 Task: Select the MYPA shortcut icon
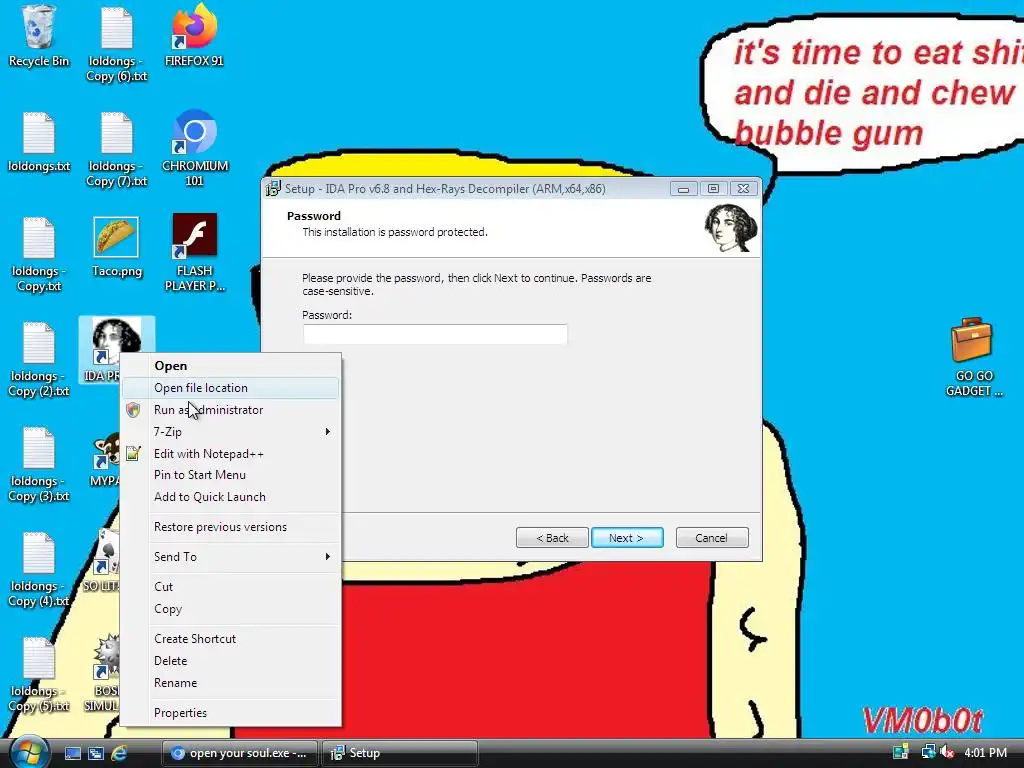(x=104, y=460)
